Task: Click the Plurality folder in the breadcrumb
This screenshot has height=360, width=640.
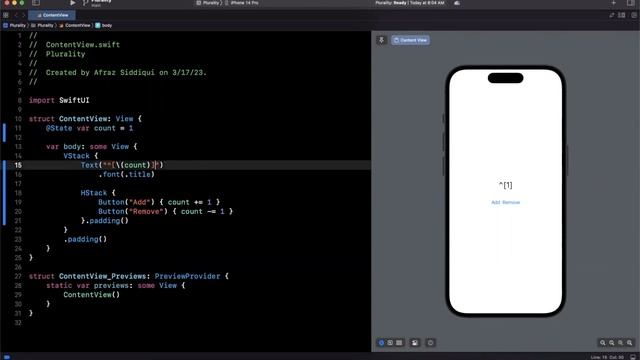Action: click(x=42, y=25)
